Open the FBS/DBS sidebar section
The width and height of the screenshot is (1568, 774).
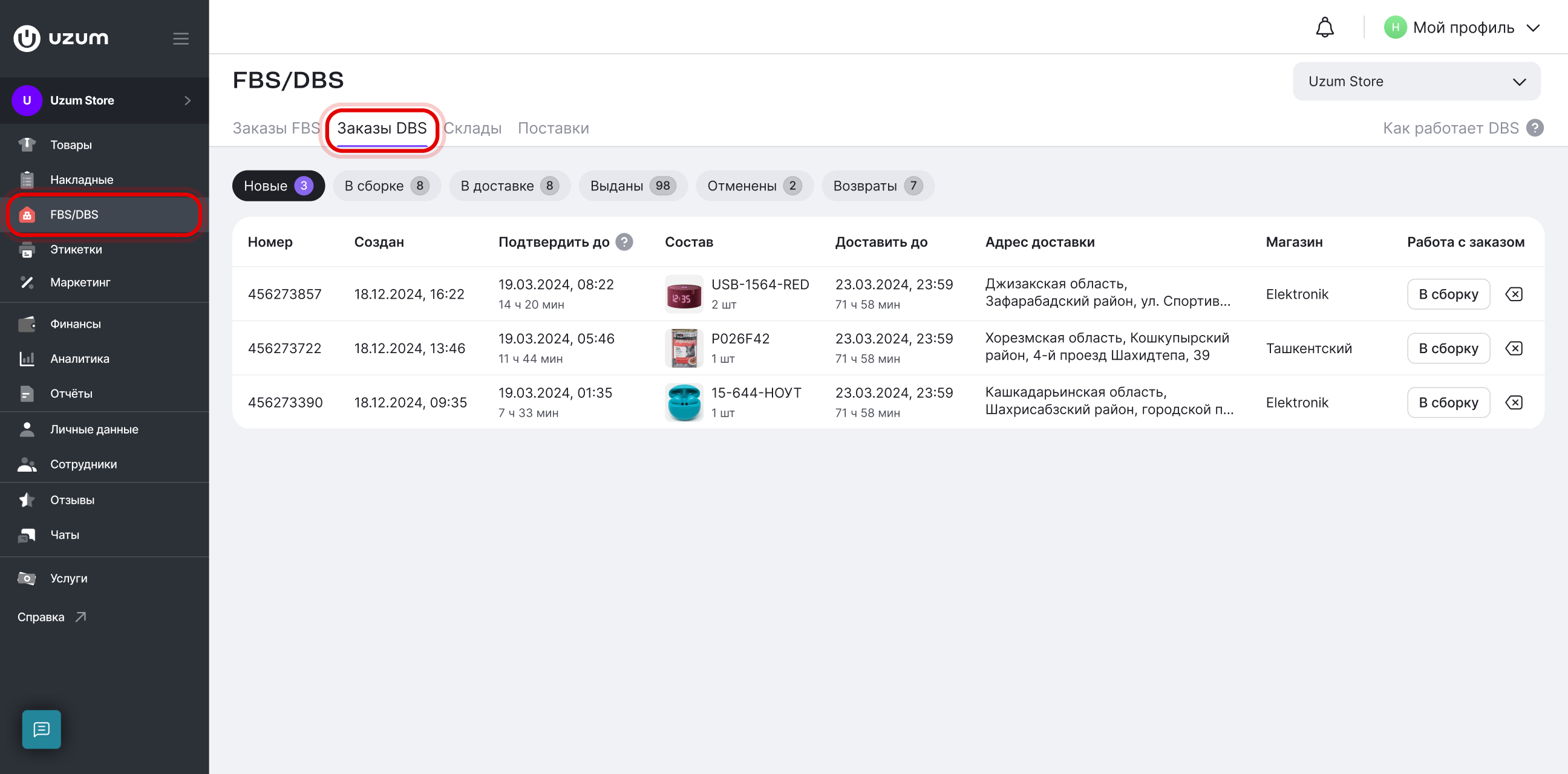pyautogui.click(x=105, y=215)
